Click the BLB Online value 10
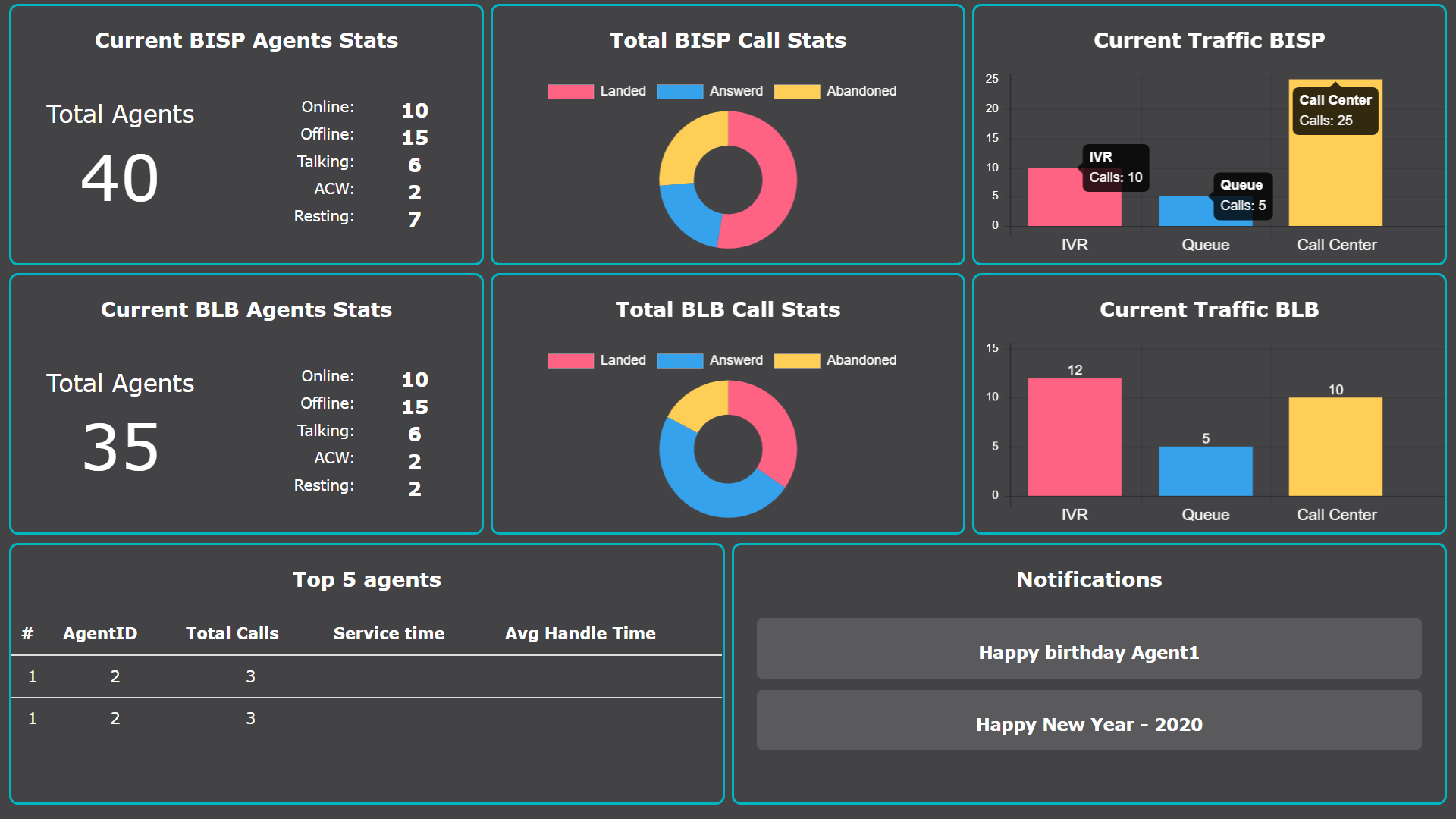Image resolution: width=1456 pixels, height=819 pixels. pyautogui.click(x=415, y=380)
